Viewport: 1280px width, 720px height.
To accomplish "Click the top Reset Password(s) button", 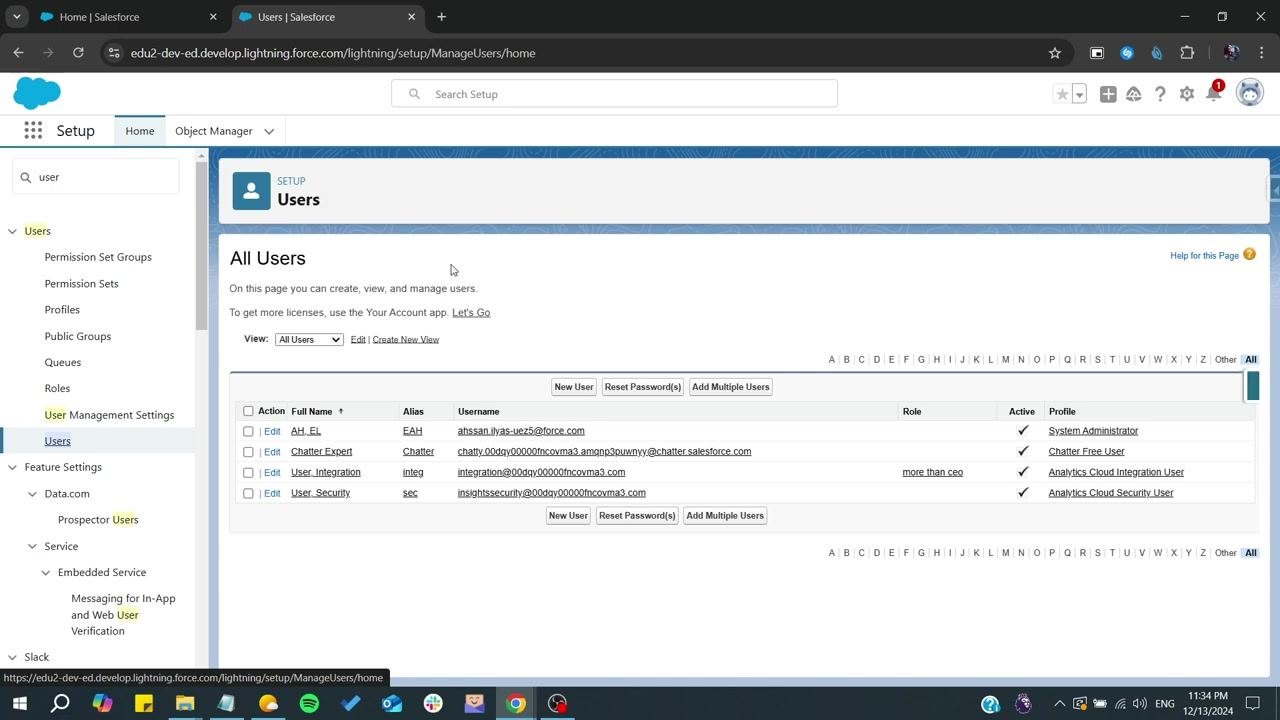I will (x=643, y=387).
